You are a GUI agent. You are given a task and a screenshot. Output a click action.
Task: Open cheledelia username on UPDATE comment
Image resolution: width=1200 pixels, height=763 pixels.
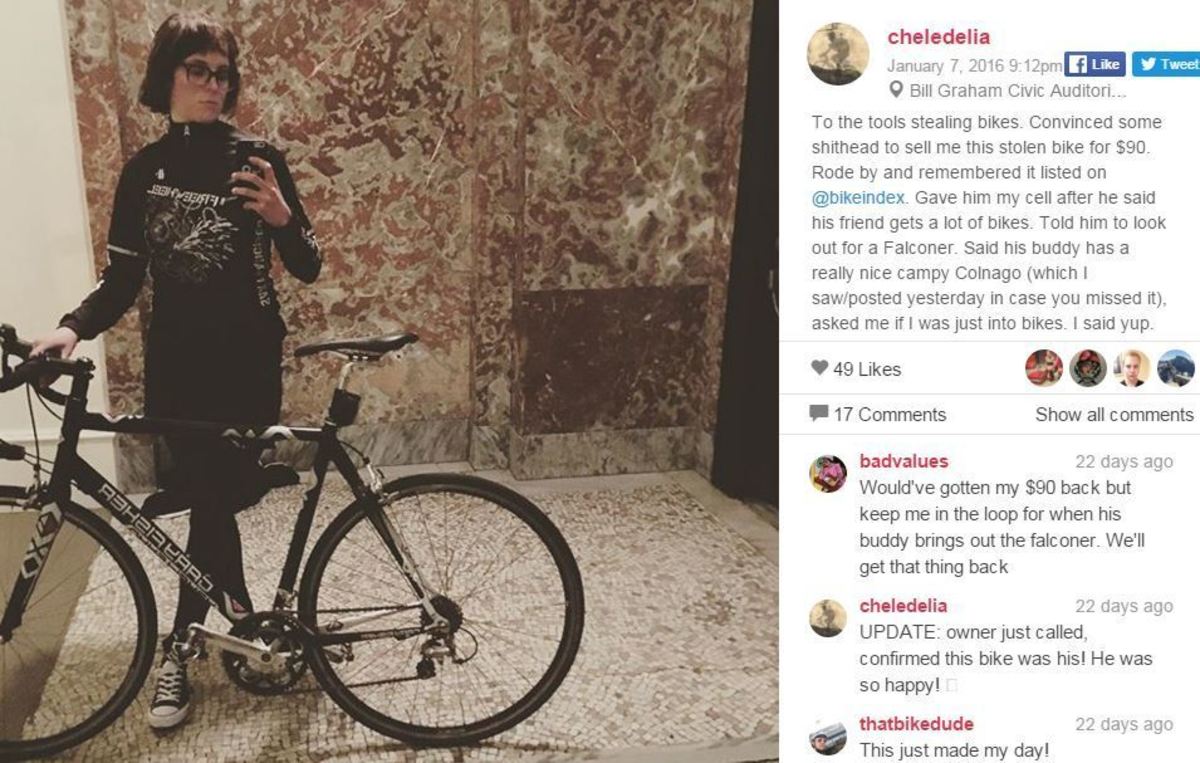(903, 606)
